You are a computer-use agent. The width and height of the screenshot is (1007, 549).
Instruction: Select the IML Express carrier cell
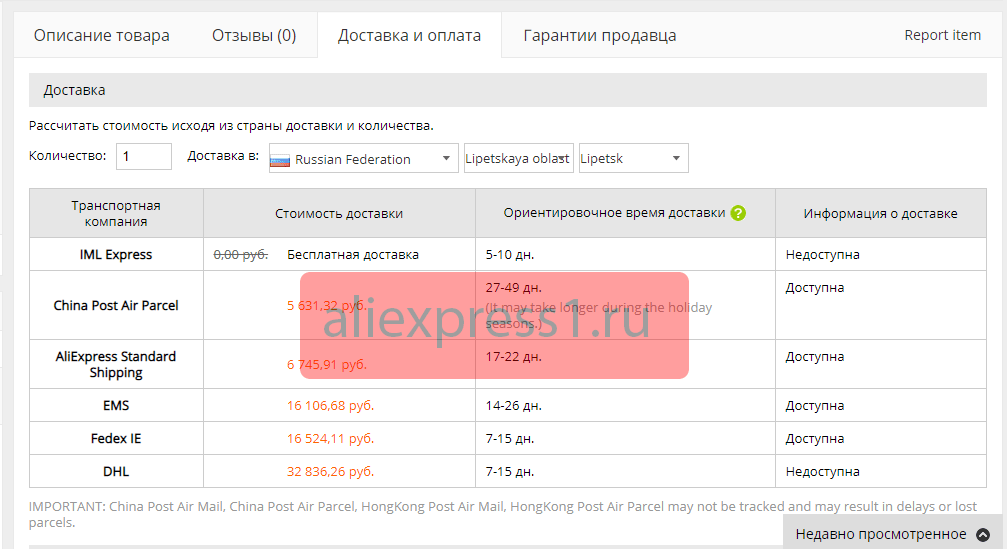(116, 254)
